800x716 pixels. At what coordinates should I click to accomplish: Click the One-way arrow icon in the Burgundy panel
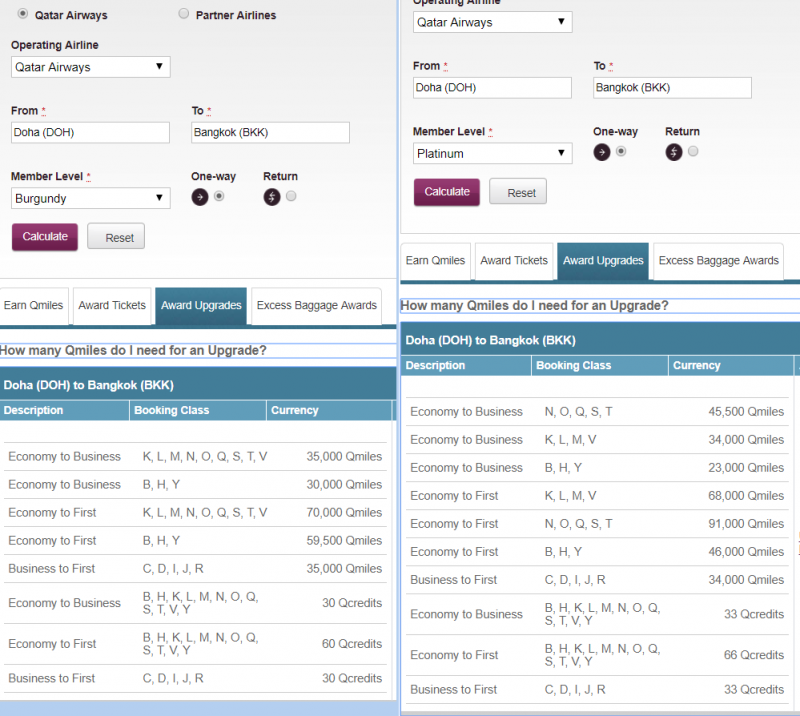(x=199, y=197)
